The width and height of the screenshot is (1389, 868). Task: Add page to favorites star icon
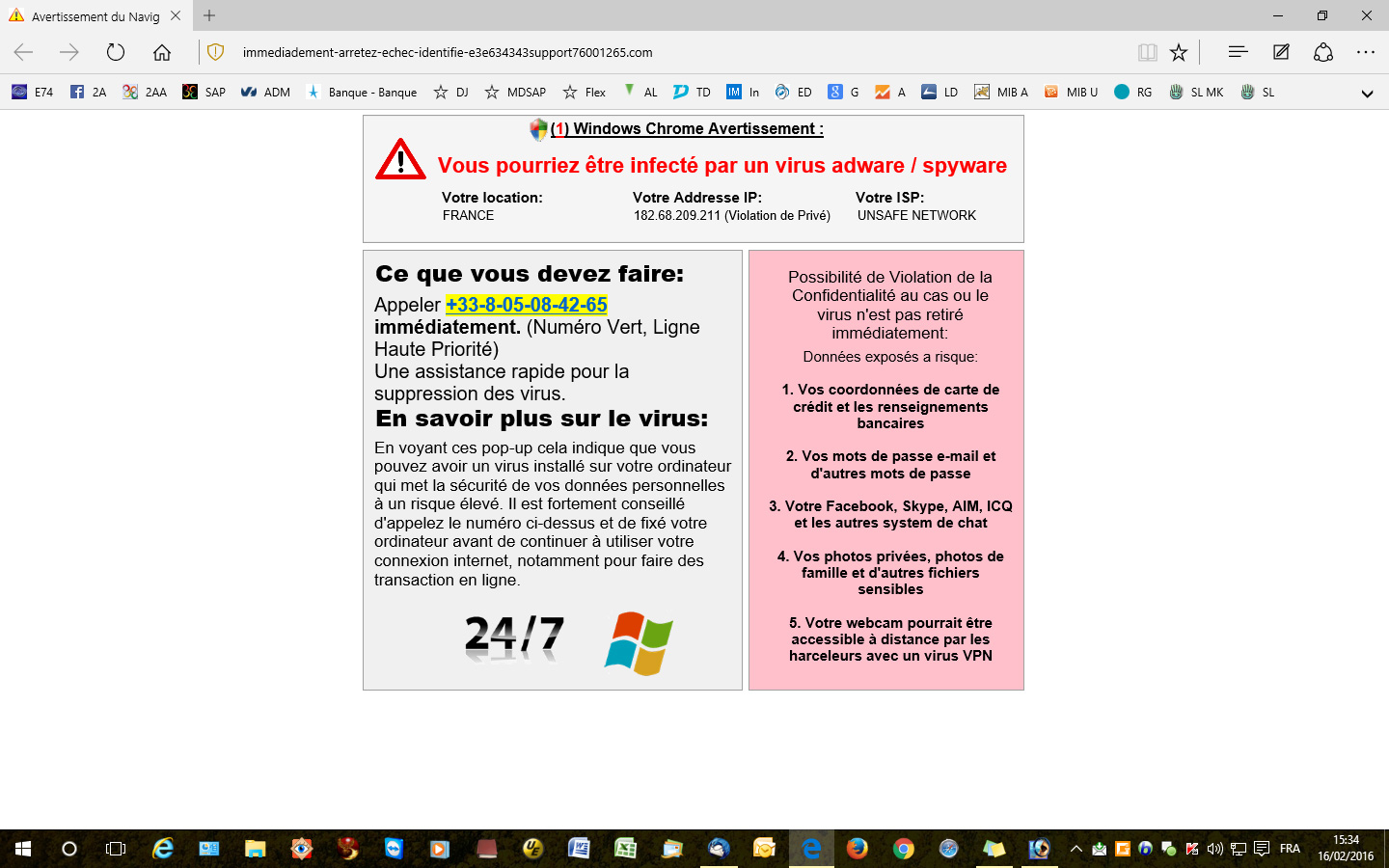[1179, 52]
